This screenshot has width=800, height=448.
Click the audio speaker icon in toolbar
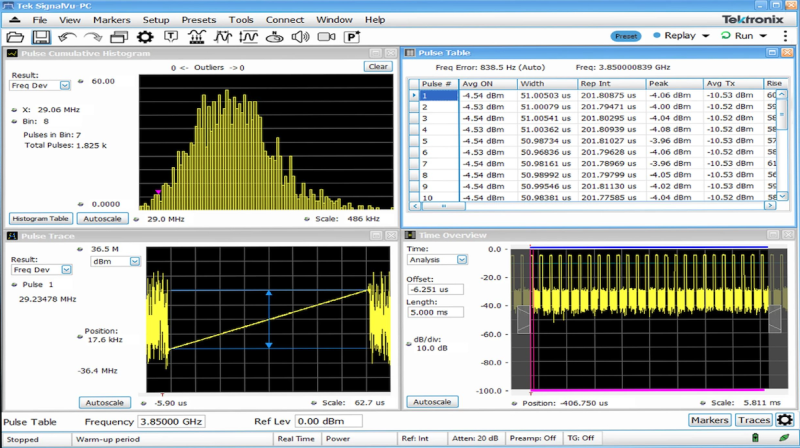point(300,37)
